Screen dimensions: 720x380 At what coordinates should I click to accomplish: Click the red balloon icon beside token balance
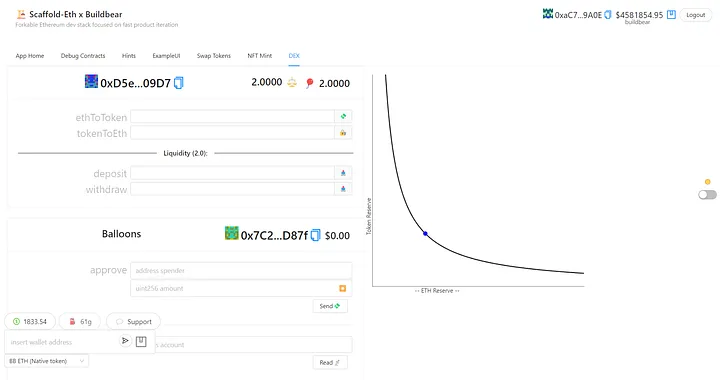pos(309,83)
